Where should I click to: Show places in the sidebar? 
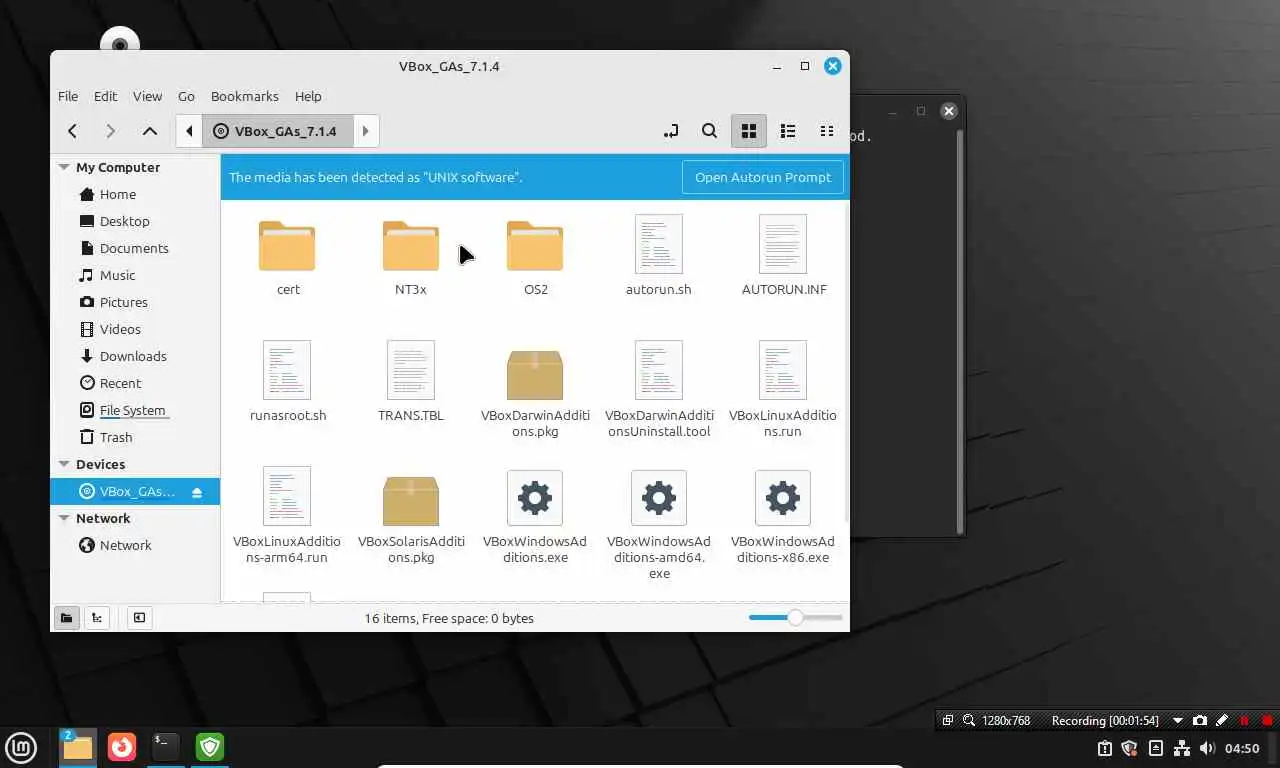pos(66,618)
